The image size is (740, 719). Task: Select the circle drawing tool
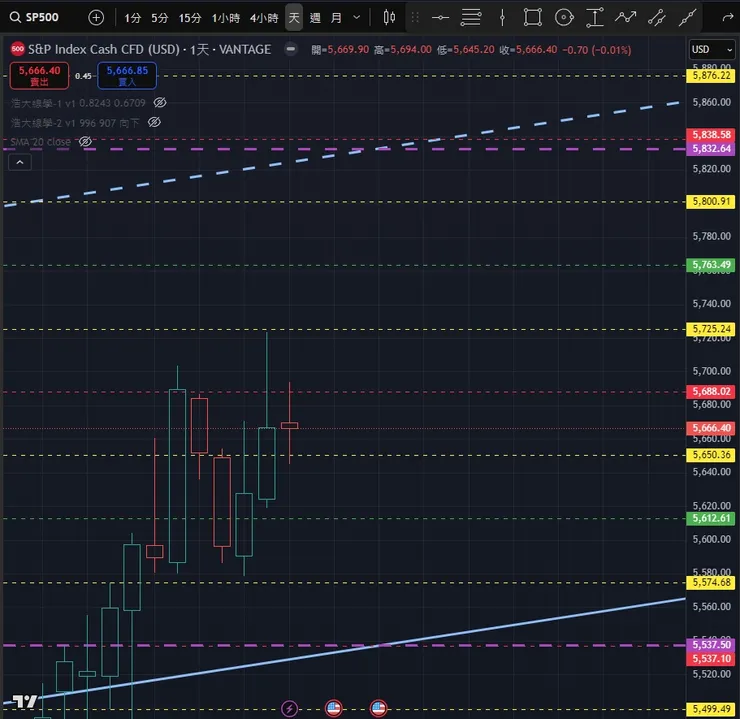[564, 18]
